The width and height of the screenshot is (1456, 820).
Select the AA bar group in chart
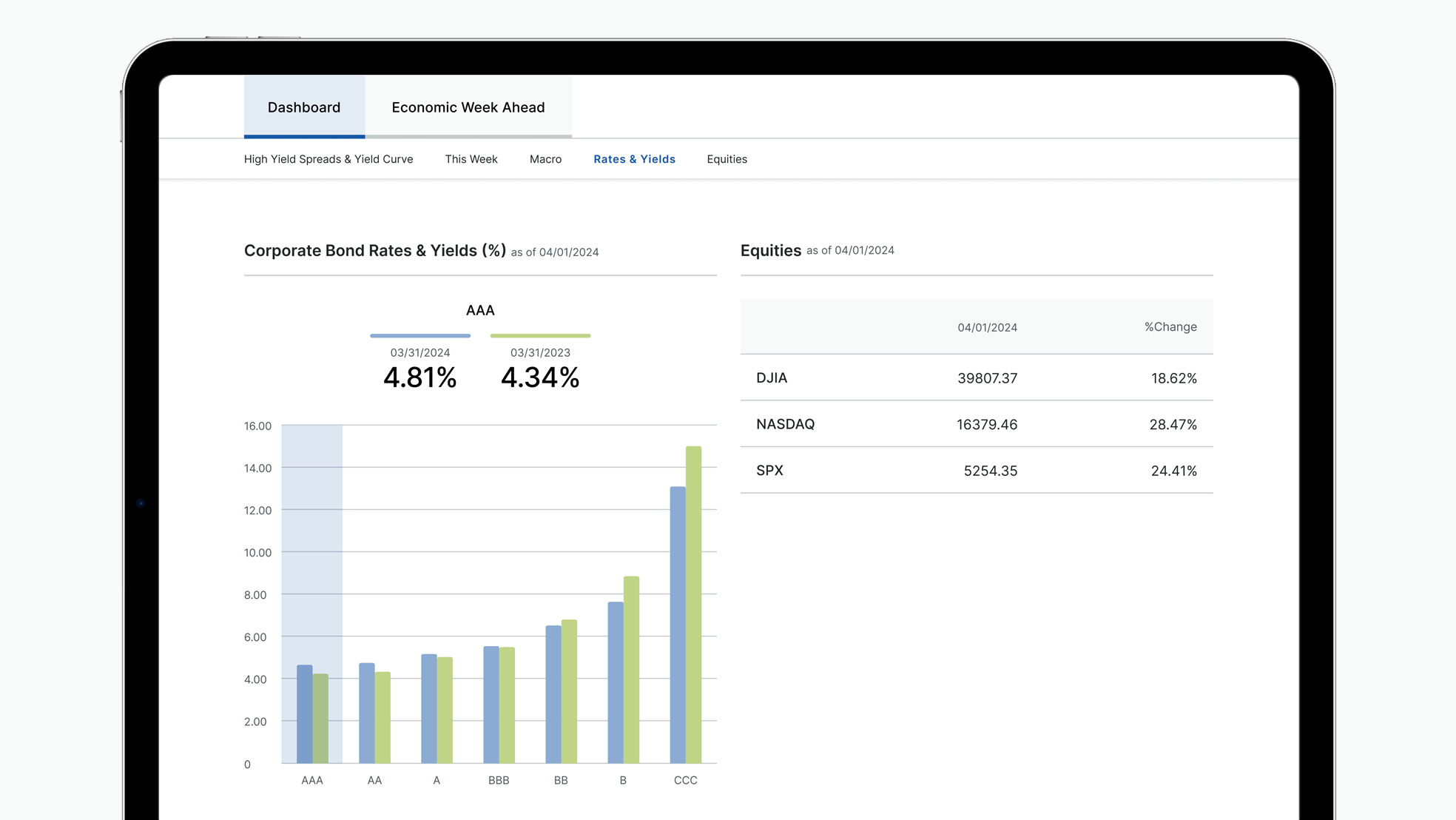click(374, 714)
